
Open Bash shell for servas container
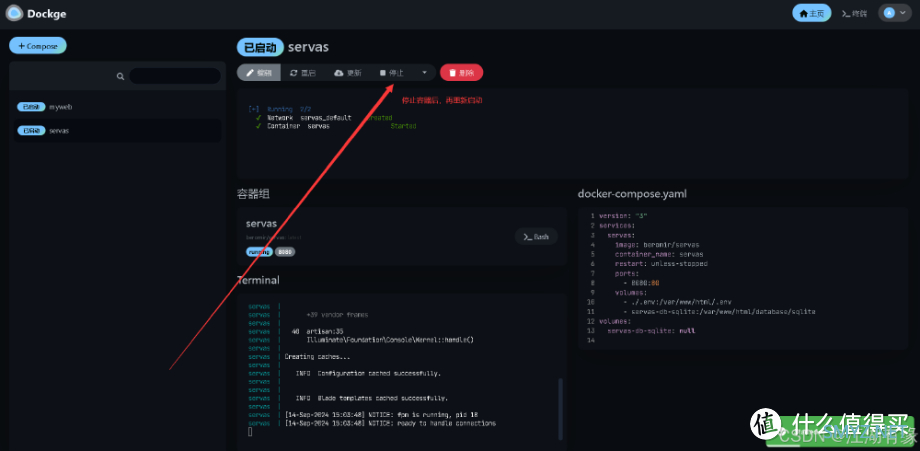click(x=536, y=236)
